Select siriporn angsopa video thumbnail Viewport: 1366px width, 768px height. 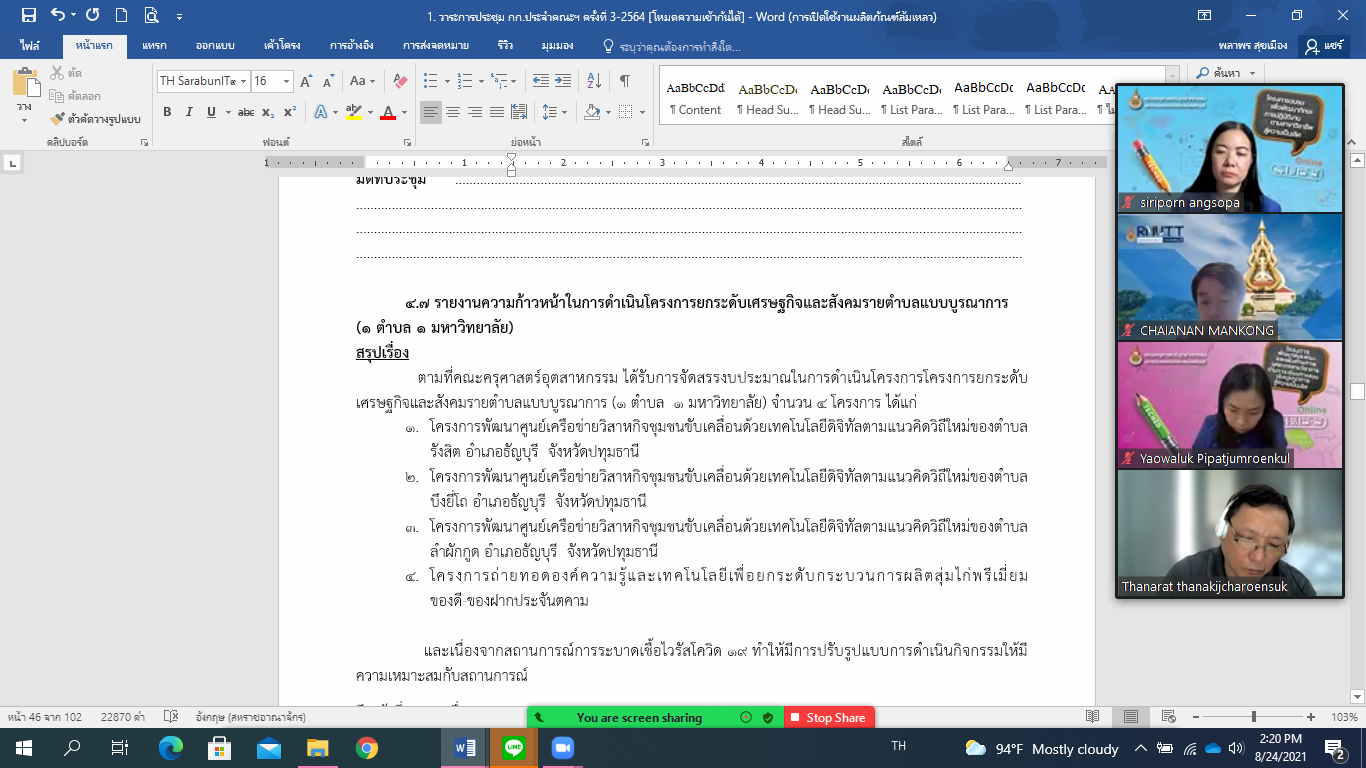tap(1229, 148)
